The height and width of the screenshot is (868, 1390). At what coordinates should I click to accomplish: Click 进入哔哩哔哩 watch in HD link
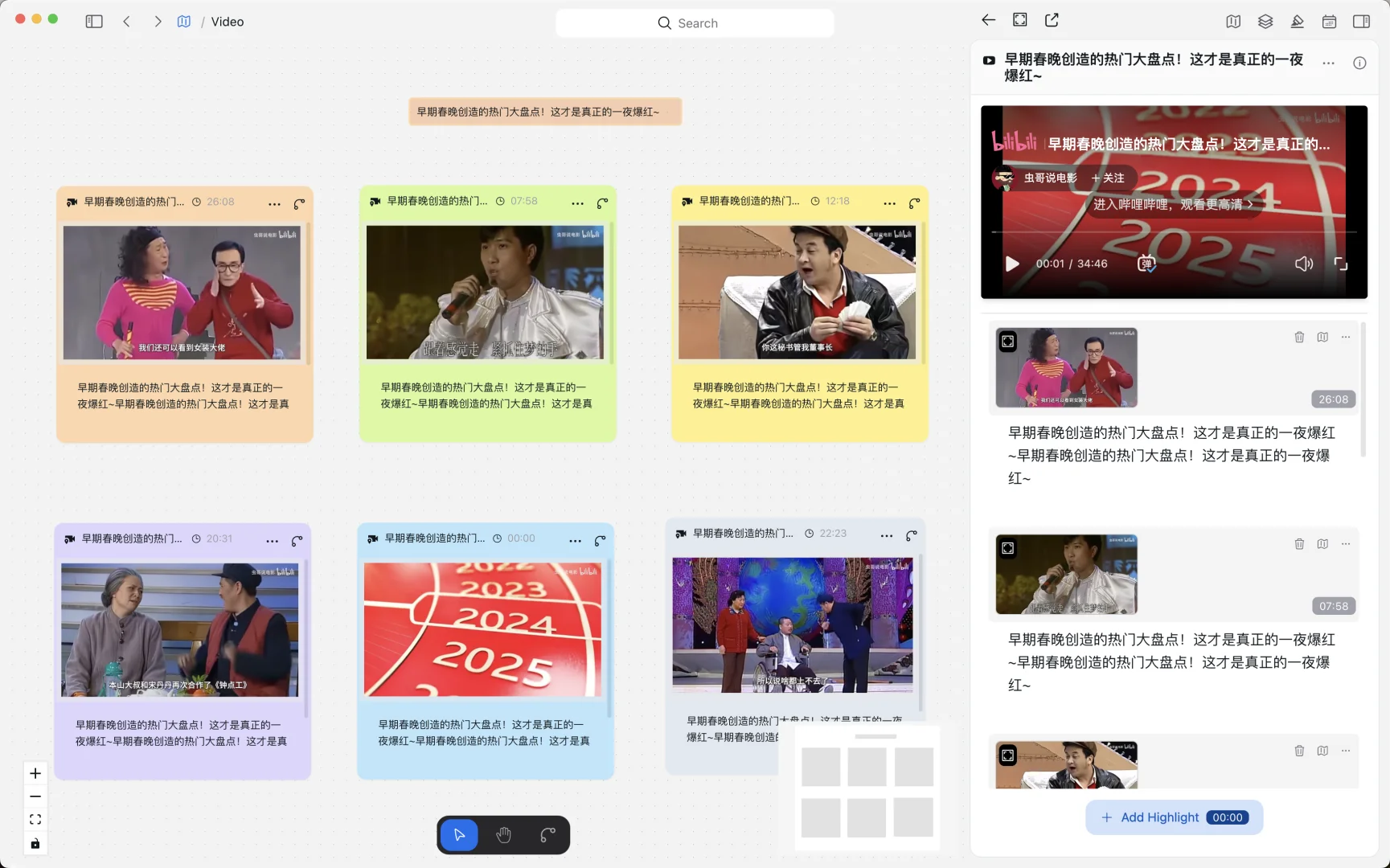click(x=1173, y=204)
